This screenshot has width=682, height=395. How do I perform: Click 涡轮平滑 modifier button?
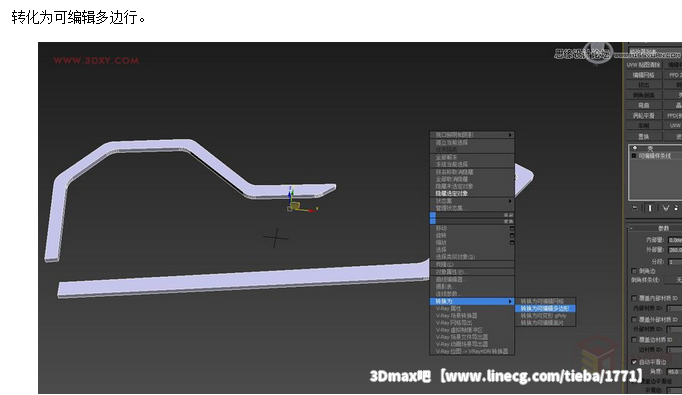[x=644, y=115]
